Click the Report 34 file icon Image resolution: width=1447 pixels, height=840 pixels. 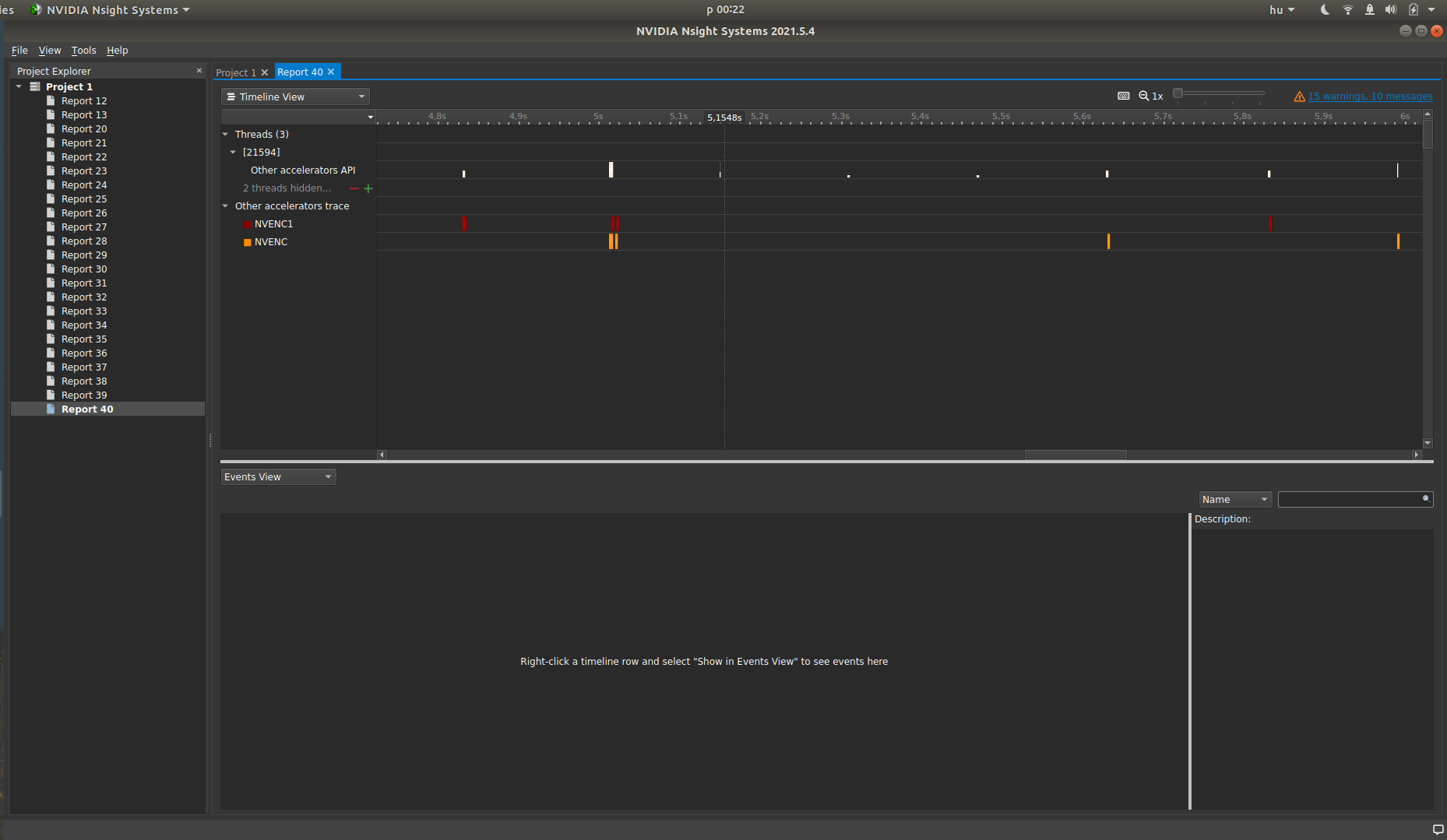[x=51, y=325]
